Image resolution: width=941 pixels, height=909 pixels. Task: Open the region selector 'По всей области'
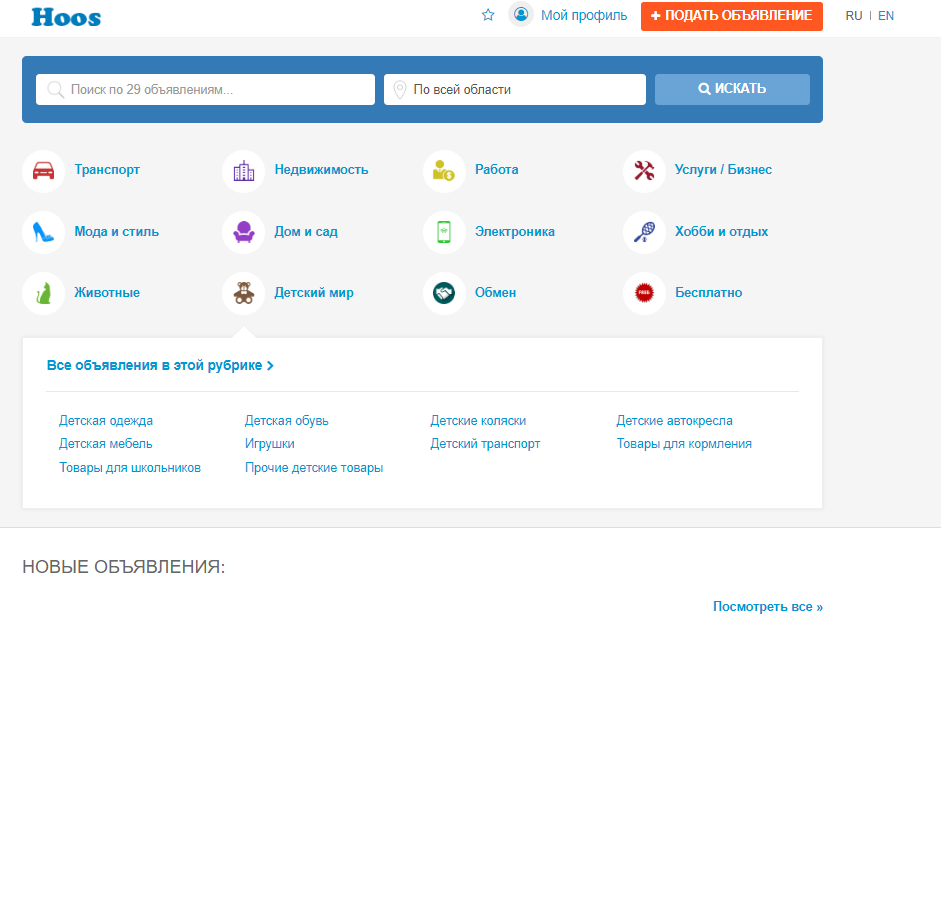(515, 89)
